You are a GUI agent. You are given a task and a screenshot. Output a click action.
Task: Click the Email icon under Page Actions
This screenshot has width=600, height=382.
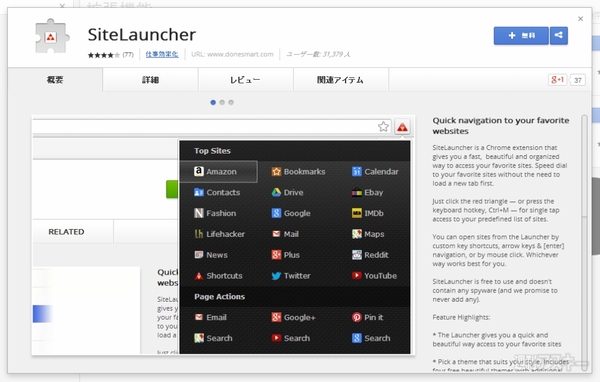(199, 317)
